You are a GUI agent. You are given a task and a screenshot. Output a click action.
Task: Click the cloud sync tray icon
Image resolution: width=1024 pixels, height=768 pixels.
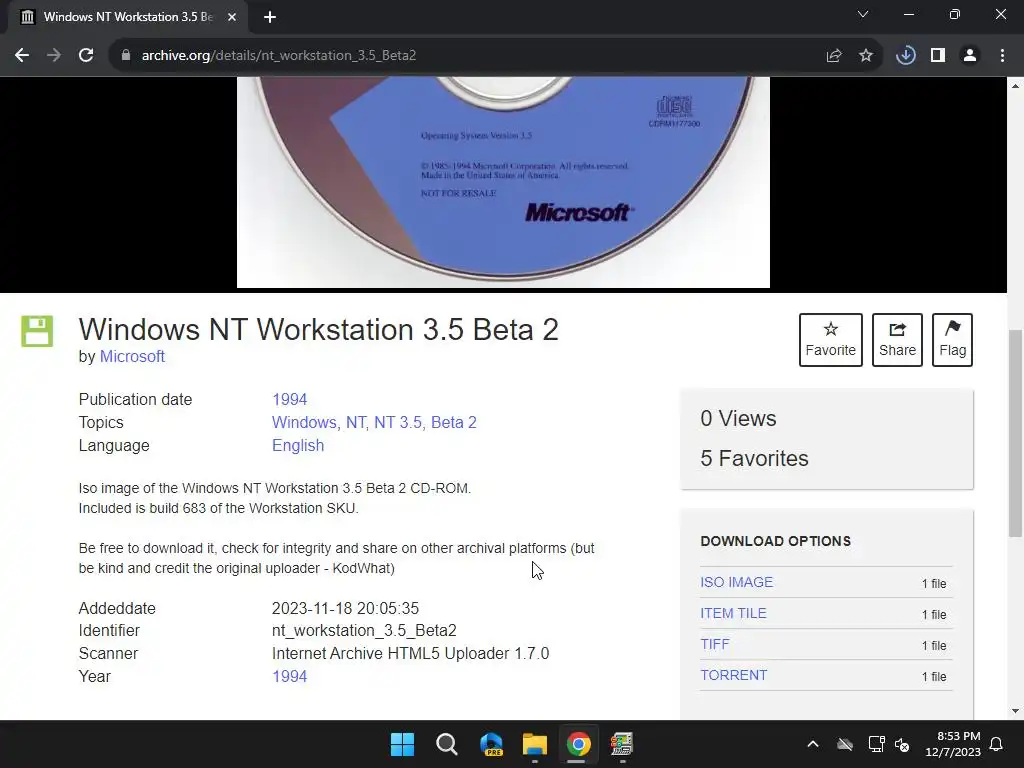(845, 744)
